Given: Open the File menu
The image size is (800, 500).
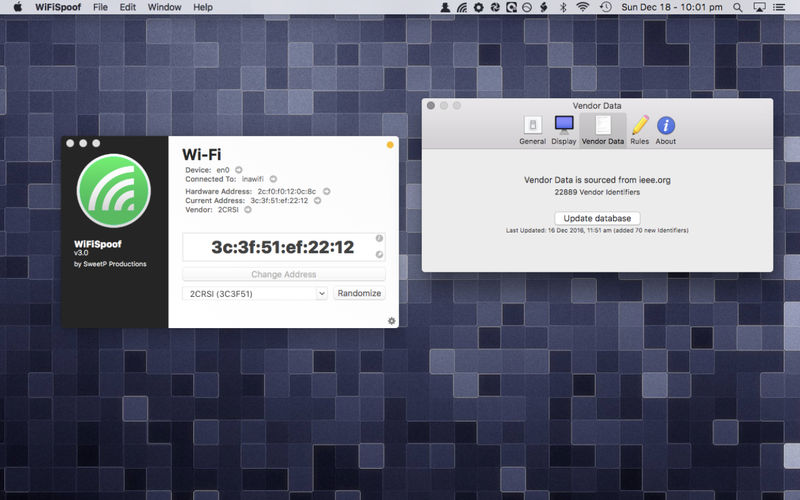Looking at the screenshot, I should pos(100,7).
